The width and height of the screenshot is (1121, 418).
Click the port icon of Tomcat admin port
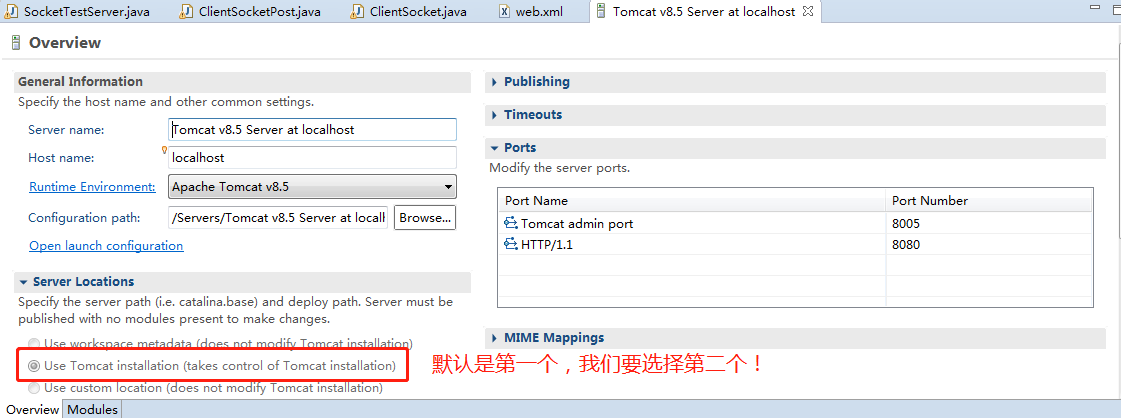pos(510,224)
